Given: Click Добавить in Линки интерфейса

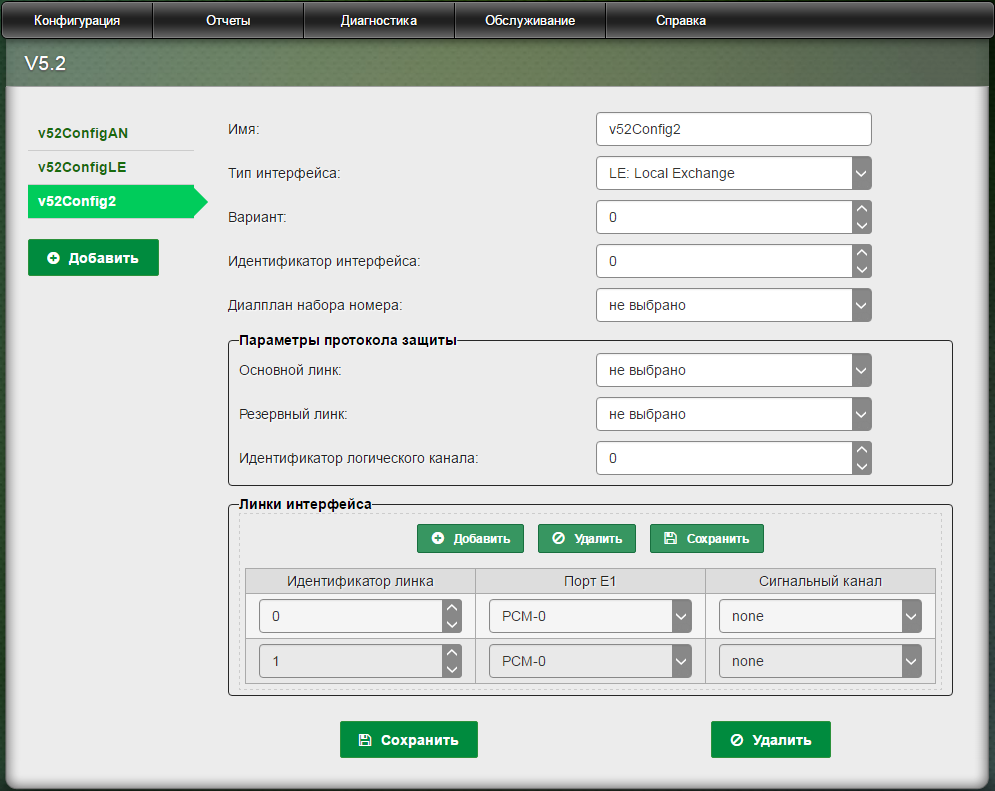Looking at the screenshot, I should (470, 539).
